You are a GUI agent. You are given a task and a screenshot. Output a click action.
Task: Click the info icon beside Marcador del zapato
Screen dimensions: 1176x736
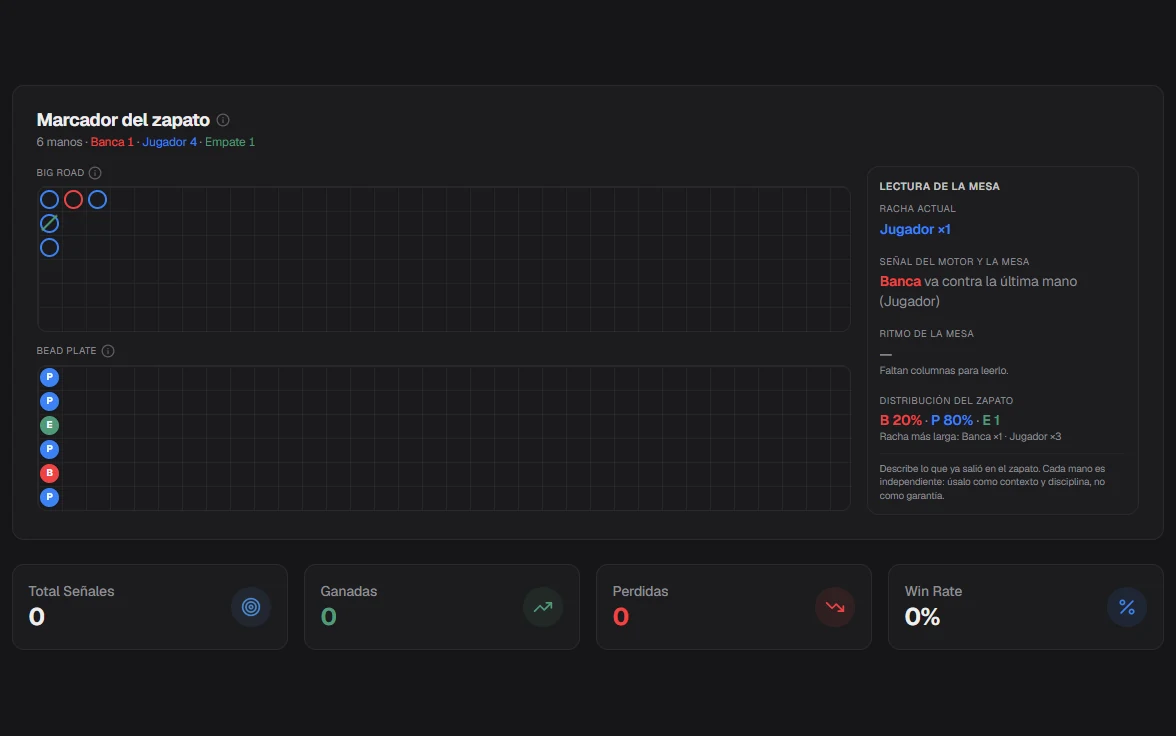click(223, 120)
